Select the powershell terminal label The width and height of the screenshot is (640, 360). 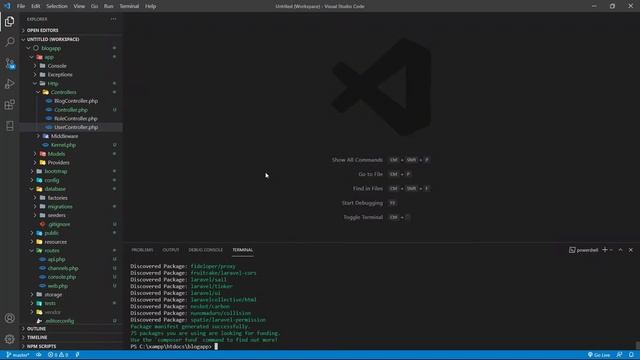[584, 250]
